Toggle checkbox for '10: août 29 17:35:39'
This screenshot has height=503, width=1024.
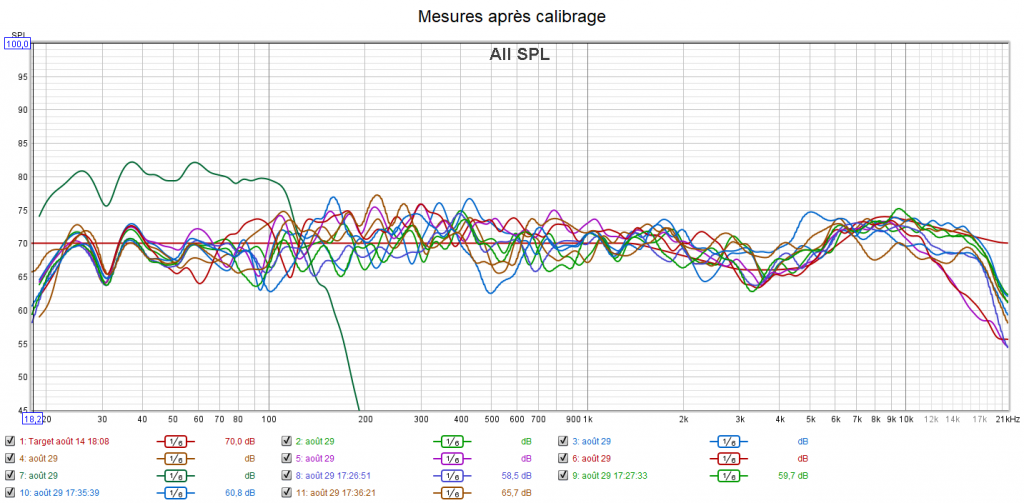tap(10, 492)
